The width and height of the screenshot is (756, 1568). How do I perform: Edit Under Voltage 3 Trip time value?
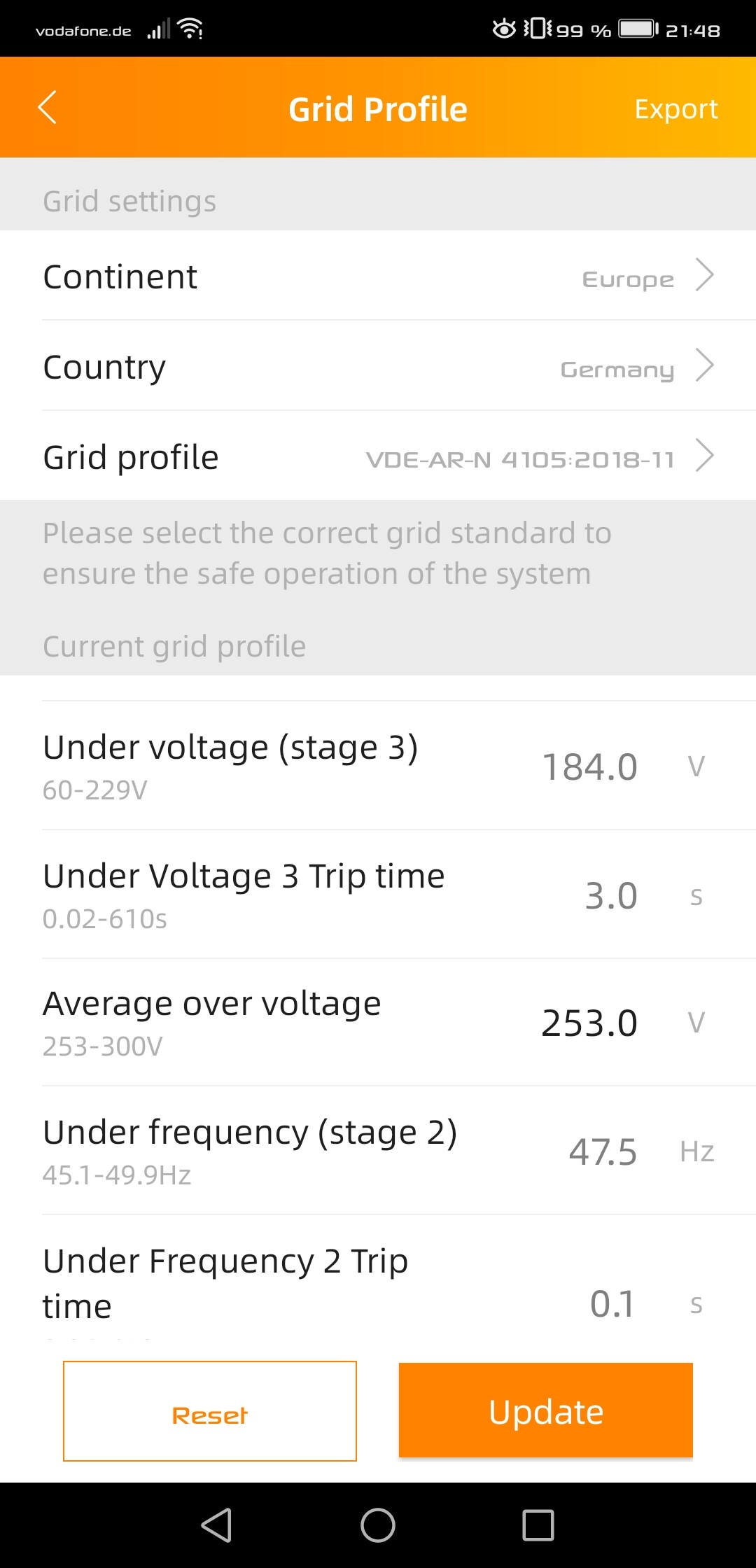[611, 895]
